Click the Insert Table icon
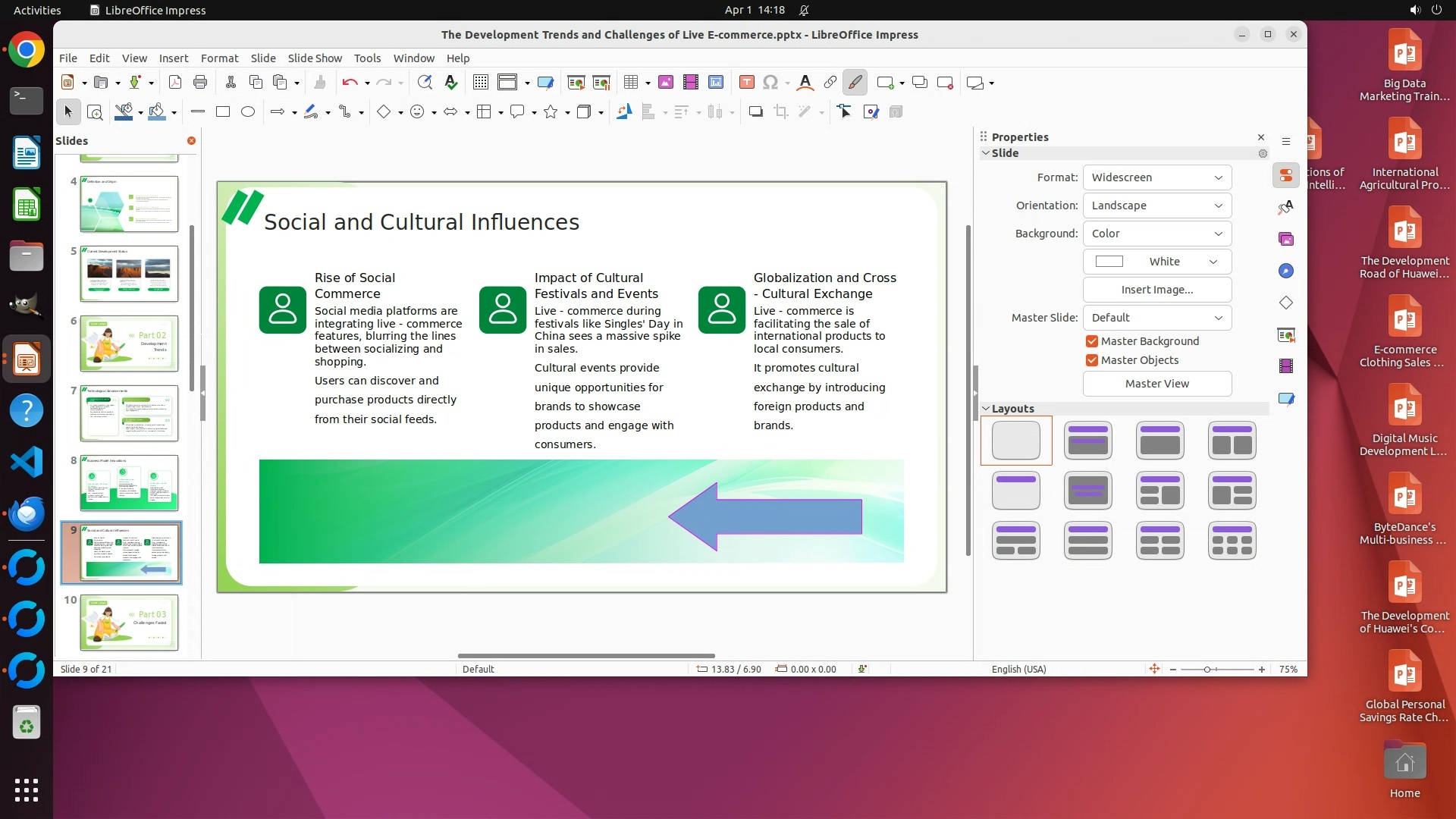 coord(630,83)
